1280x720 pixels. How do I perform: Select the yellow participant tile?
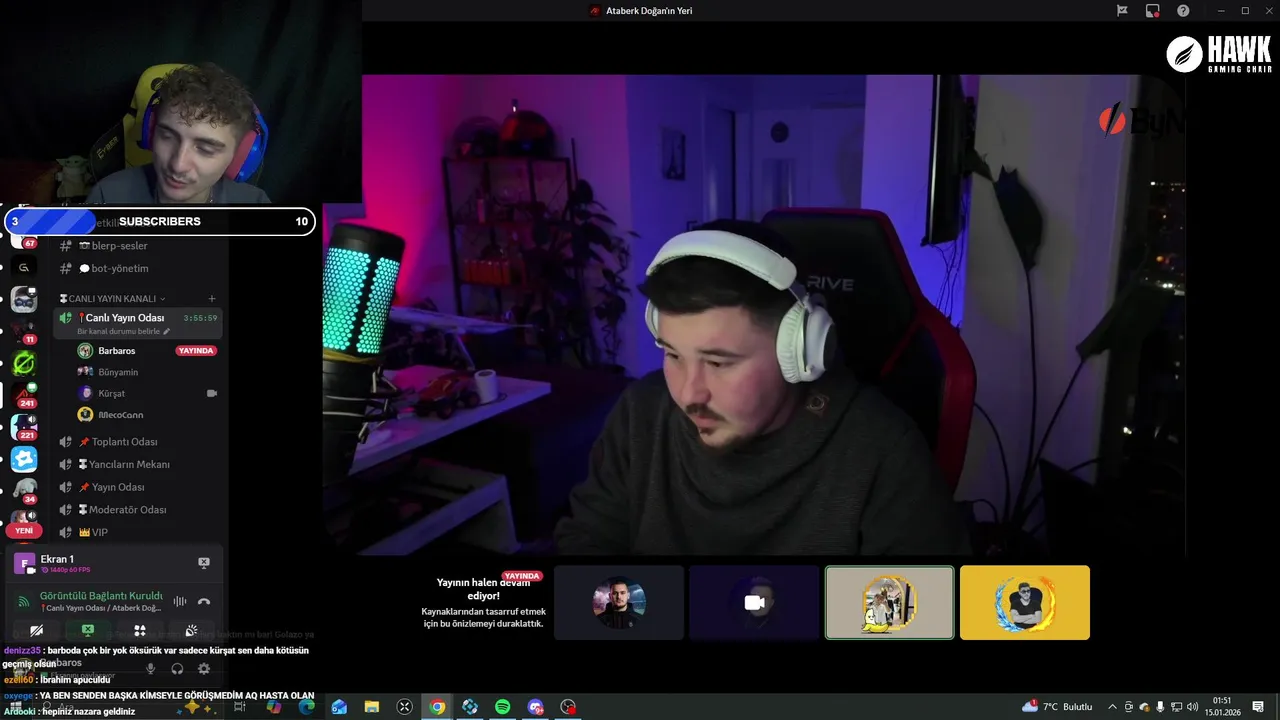[1025, 603]
